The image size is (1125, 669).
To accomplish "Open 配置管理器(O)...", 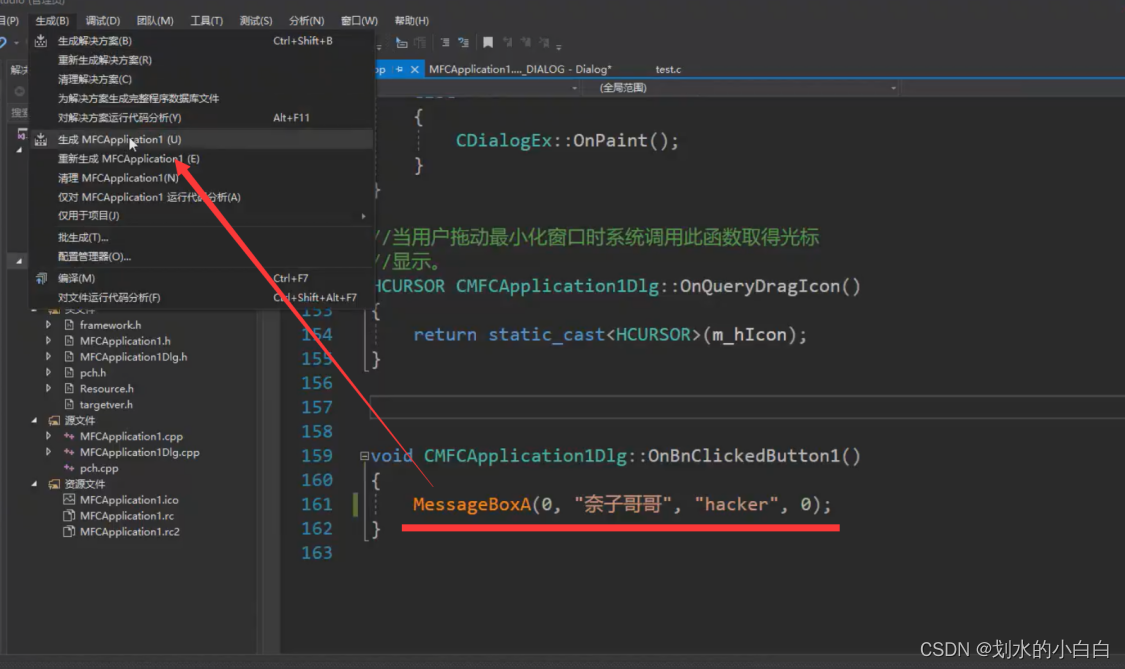I will (x=202, y=256).
